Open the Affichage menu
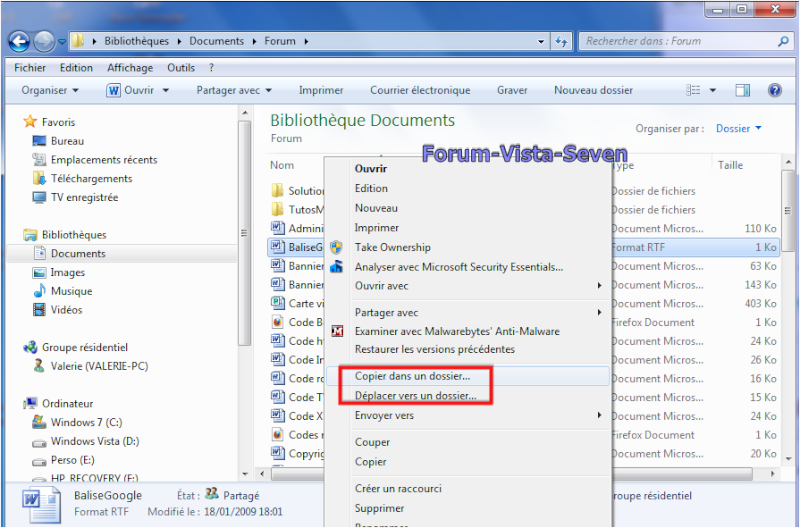The image size is (800, 528). tap(130, 68)
